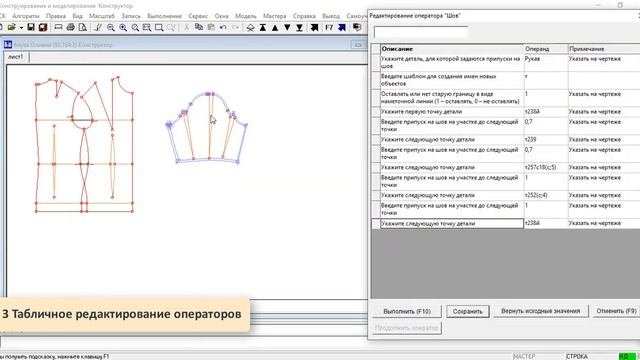Open the Масштаб menu
The image size is (640, 360).
click(102, 16)
